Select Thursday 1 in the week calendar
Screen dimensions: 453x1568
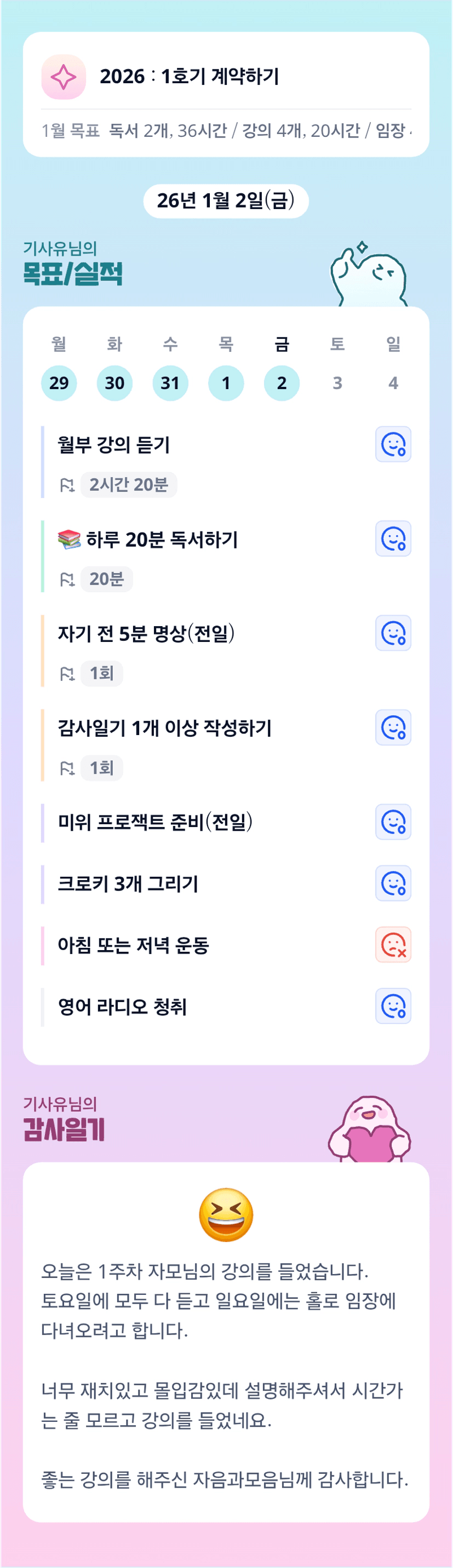[226, 383]
